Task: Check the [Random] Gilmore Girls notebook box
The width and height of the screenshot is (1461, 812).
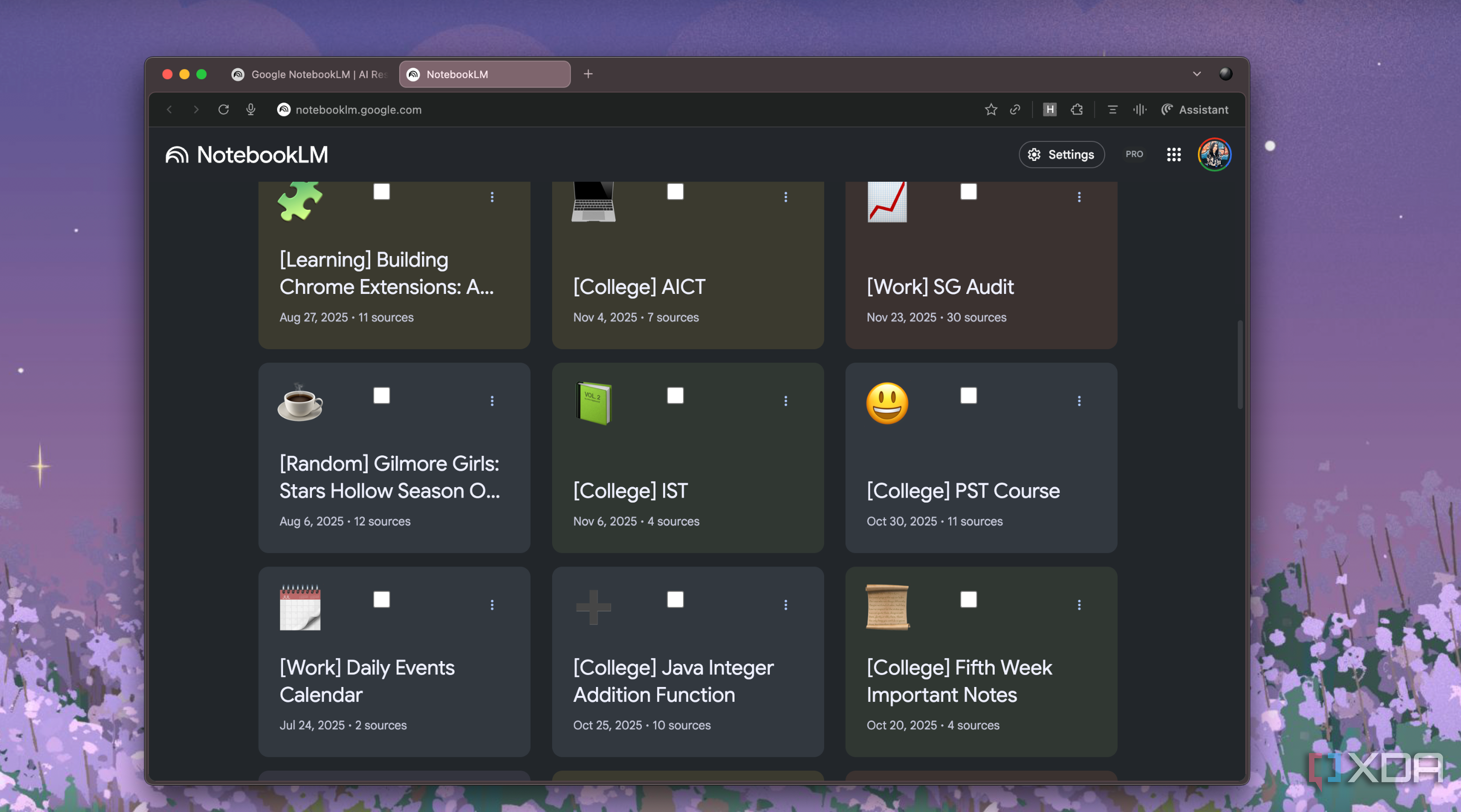Action: (382, 395)
